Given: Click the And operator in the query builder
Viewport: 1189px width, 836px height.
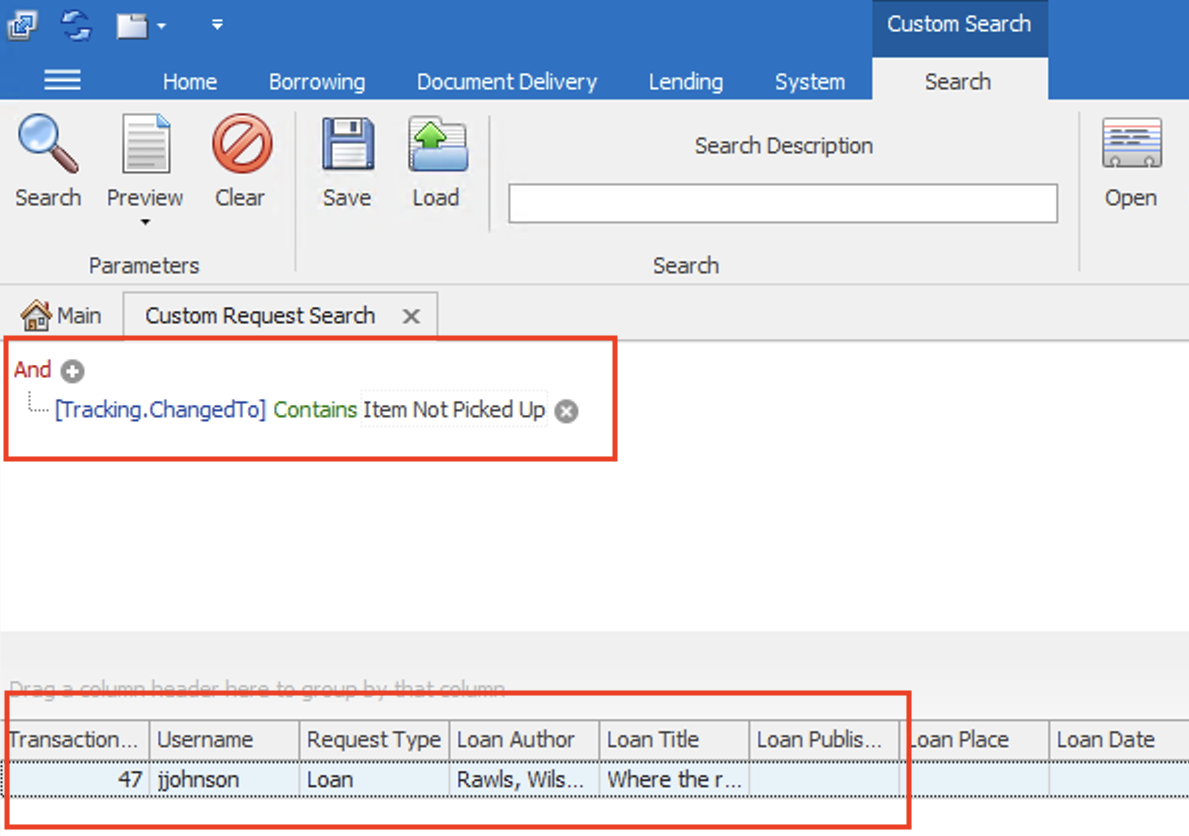Looking at the screenshot, I should coord(31,370).
